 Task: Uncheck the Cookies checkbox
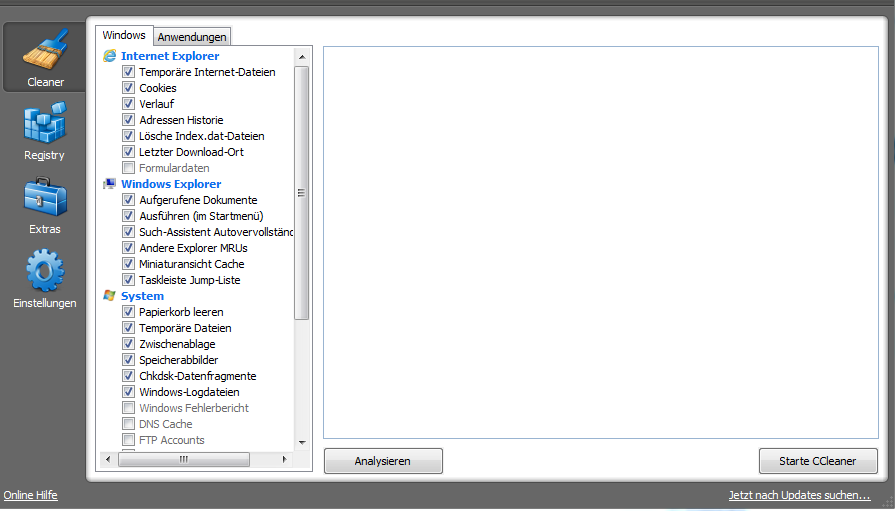pyautogui.click(x=129, y=88)
